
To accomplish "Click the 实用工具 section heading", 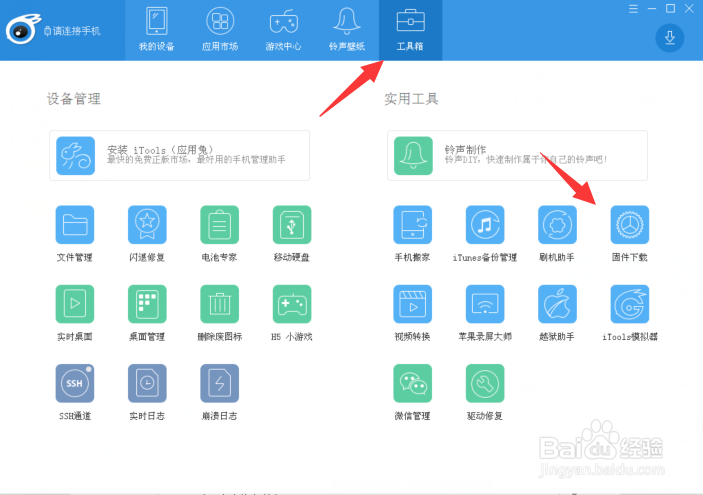I will coord(411,99).
